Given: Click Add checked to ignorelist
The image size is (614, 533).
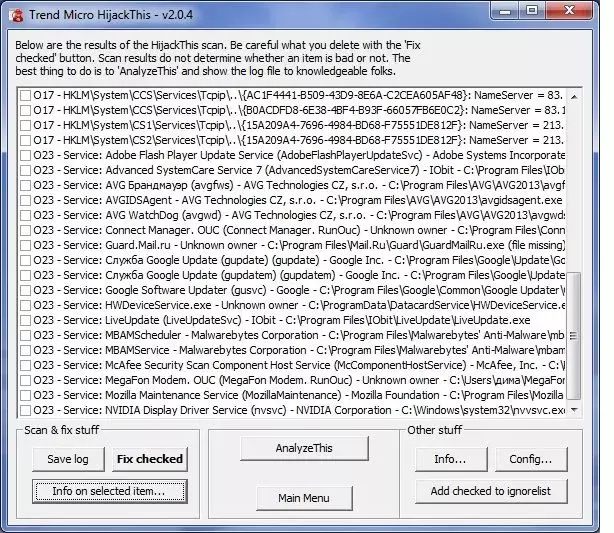Looking at the screenshot, I should coord(491,491).
